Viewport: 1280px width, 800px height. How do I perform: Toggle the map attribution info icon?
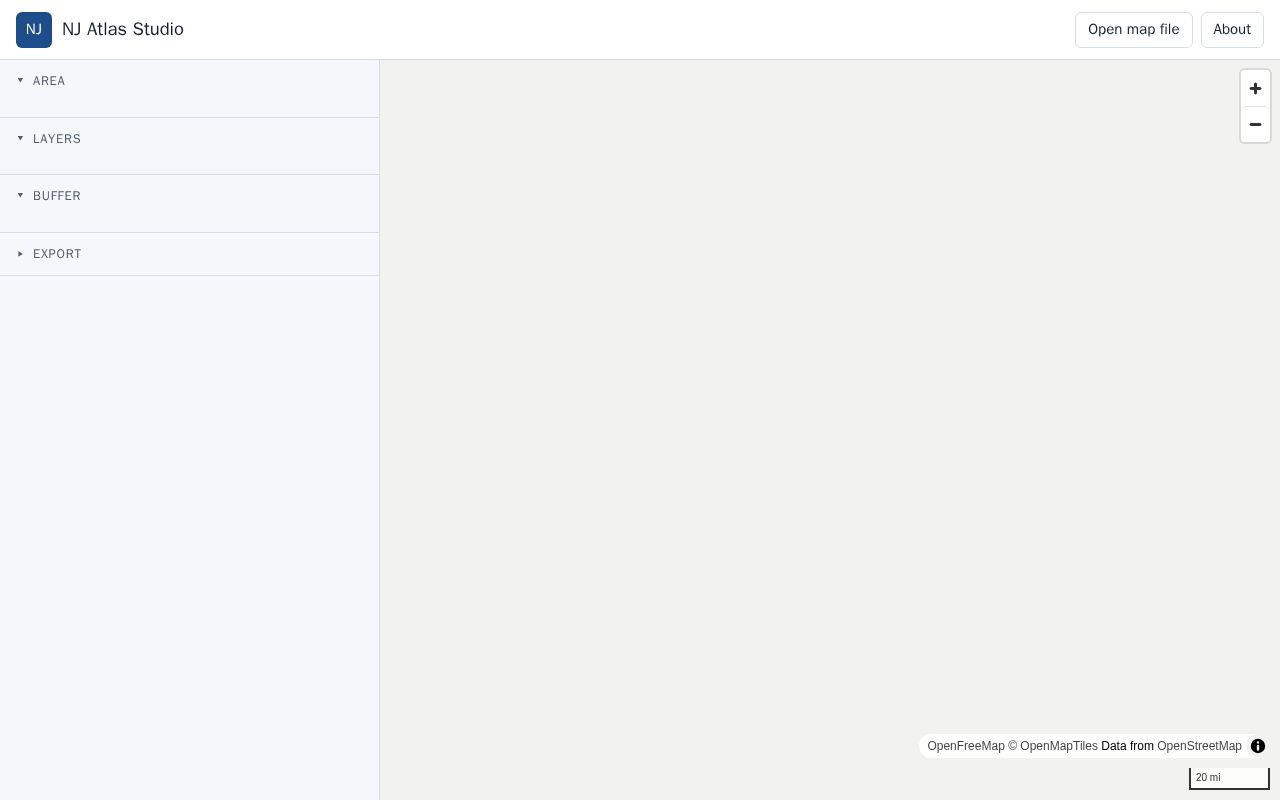pos(1258,746)
